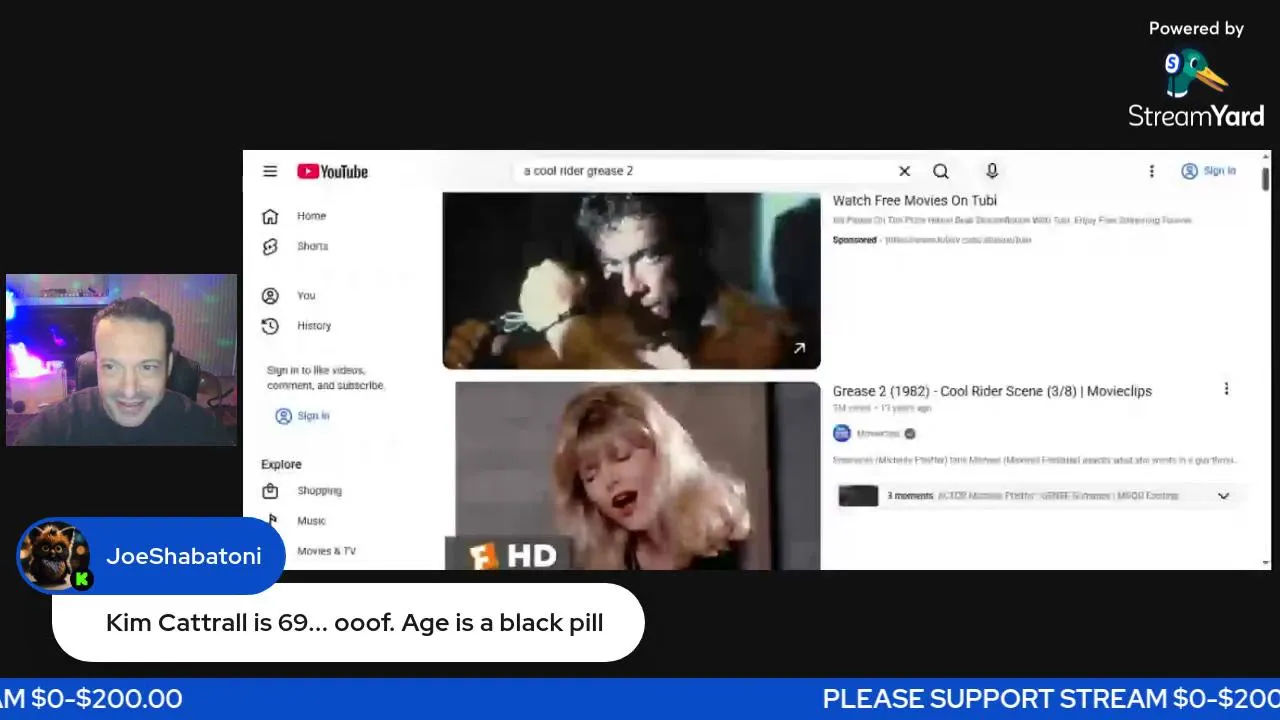
Task: Click the search field with 'a cool rider grease 2'
Action: coord(705,171)
